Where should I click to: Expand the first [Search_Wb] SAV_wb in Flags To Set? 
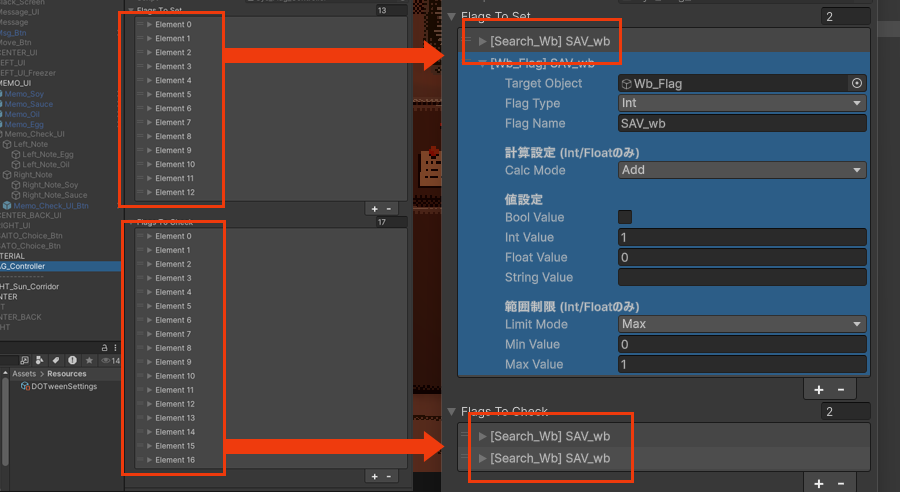pyautogui.click(x=483, y=41)
